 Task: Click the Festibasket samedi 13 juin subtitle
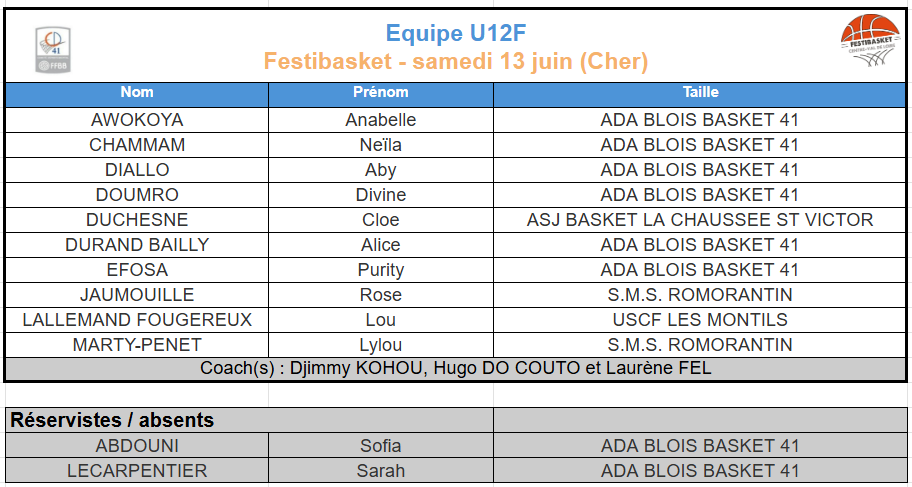(x=455, y=62)
